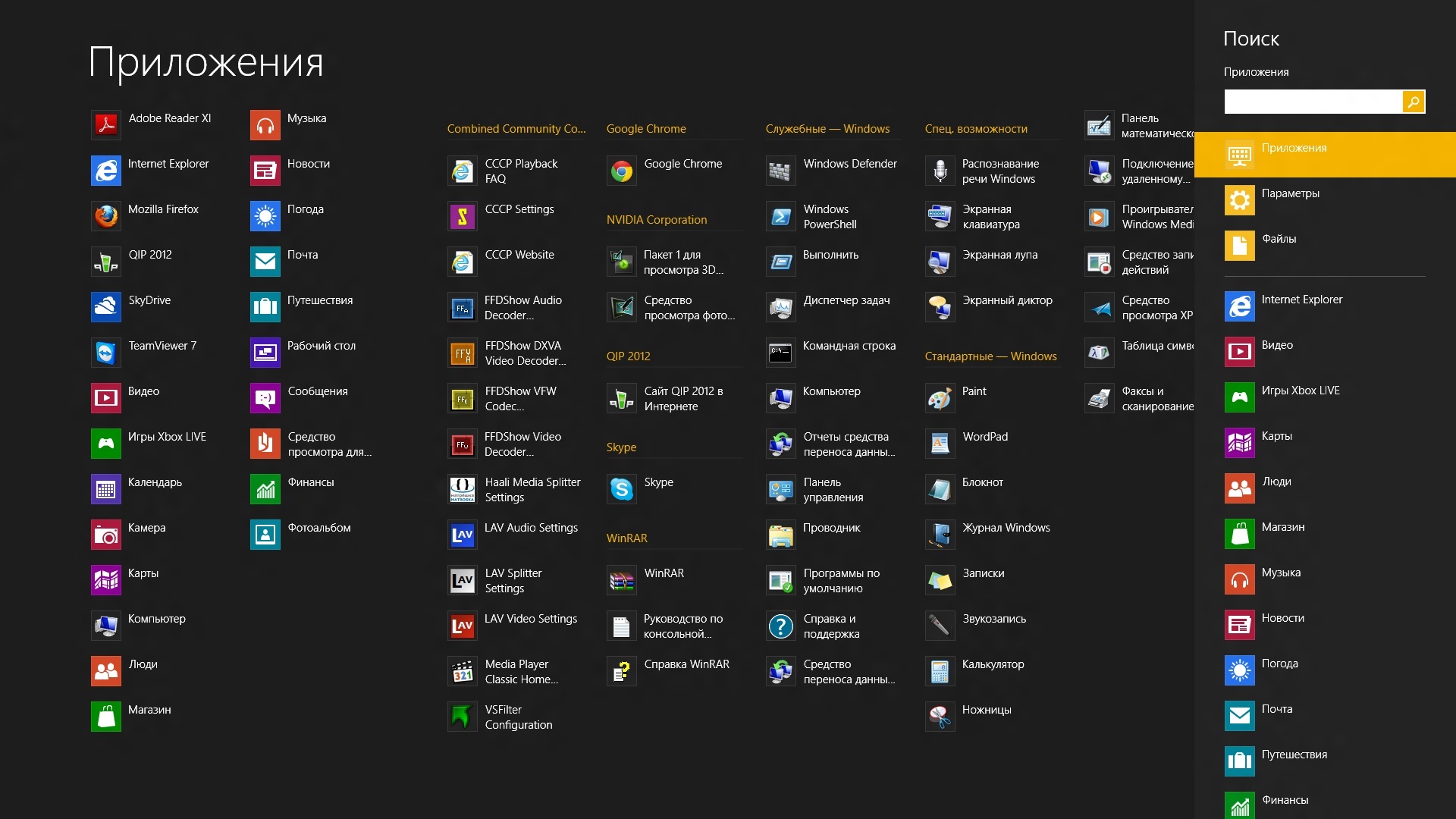1456x819 pixels.
Task: Open the Командная строка icon
Action: (x=781, y=353)
